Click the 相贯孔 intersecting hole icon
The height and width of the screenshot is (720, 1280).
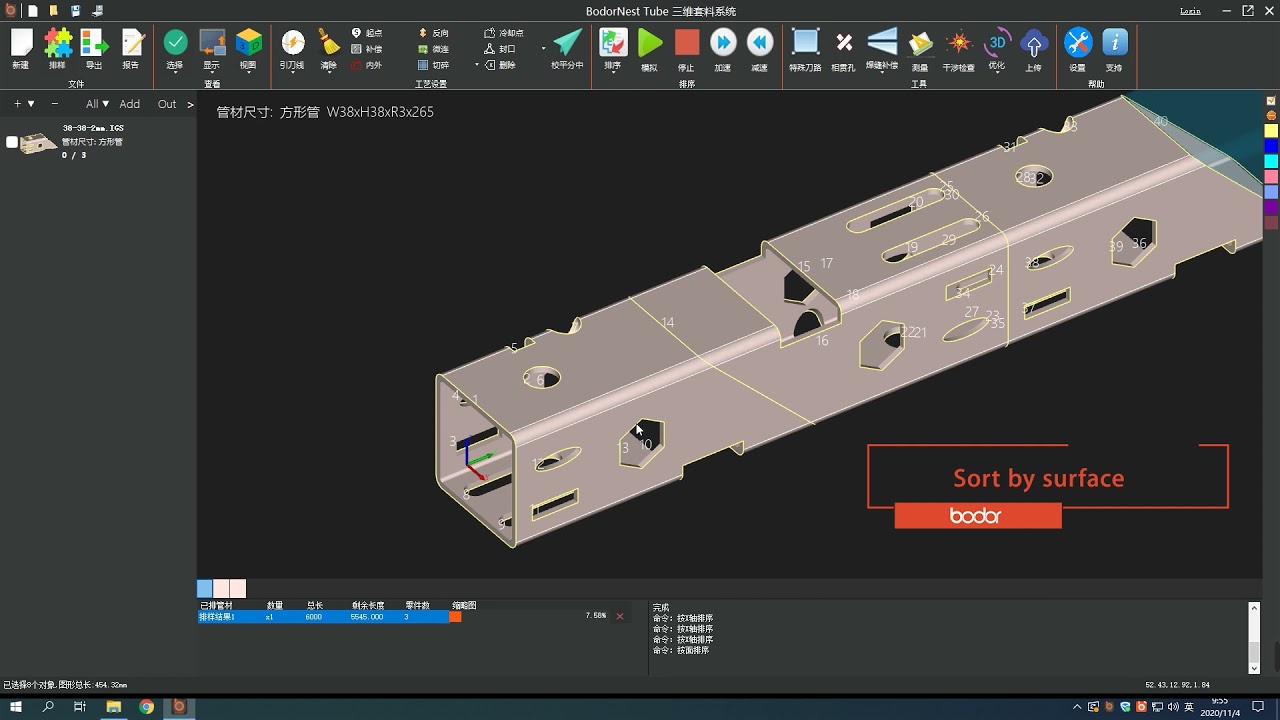tap(844, 42)
